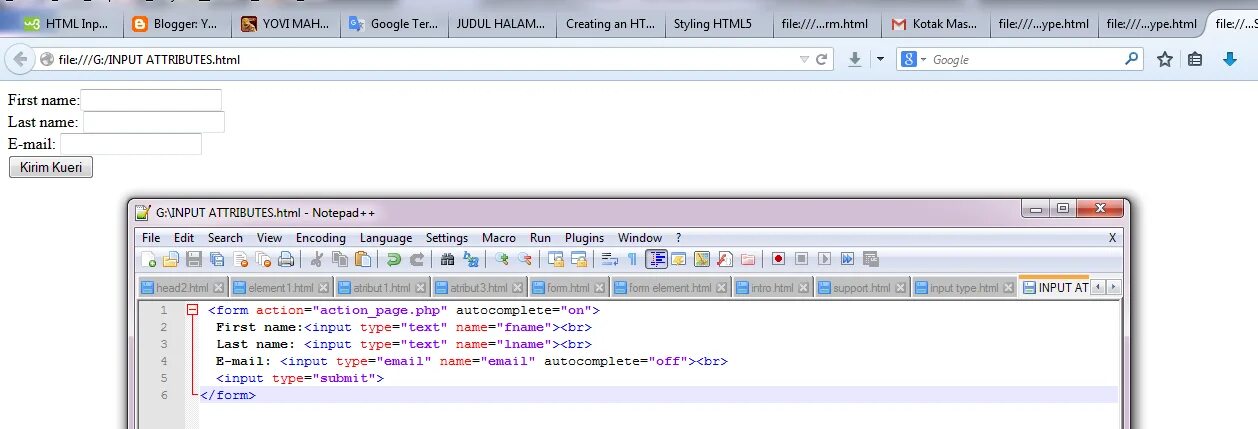Image resolution: width=1258 pixels, height=429 pixels.
Task: Click the green Undo arrow in Notepad++
Action: pos(393,260)
